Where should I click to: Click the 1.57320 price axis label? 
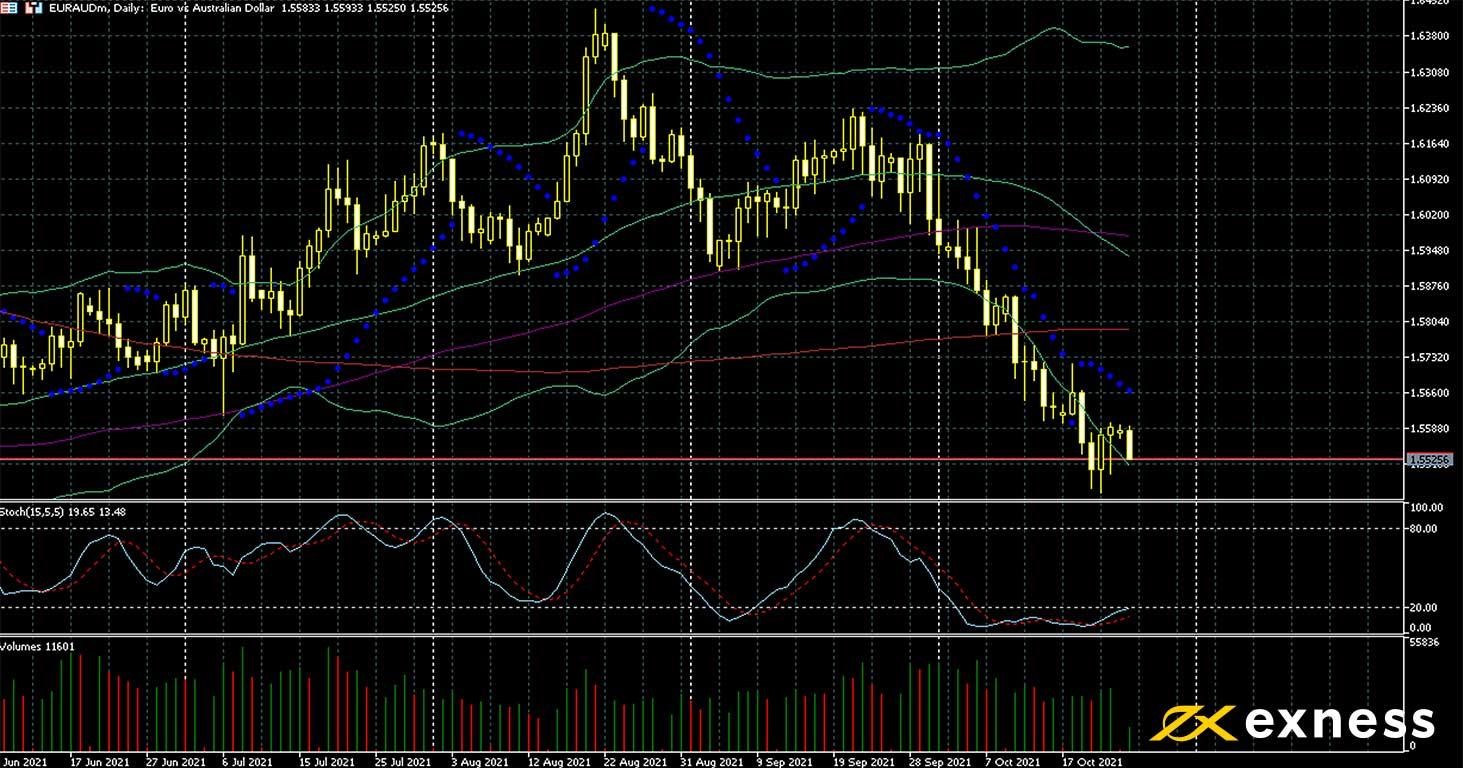(x=1428, y=357)
